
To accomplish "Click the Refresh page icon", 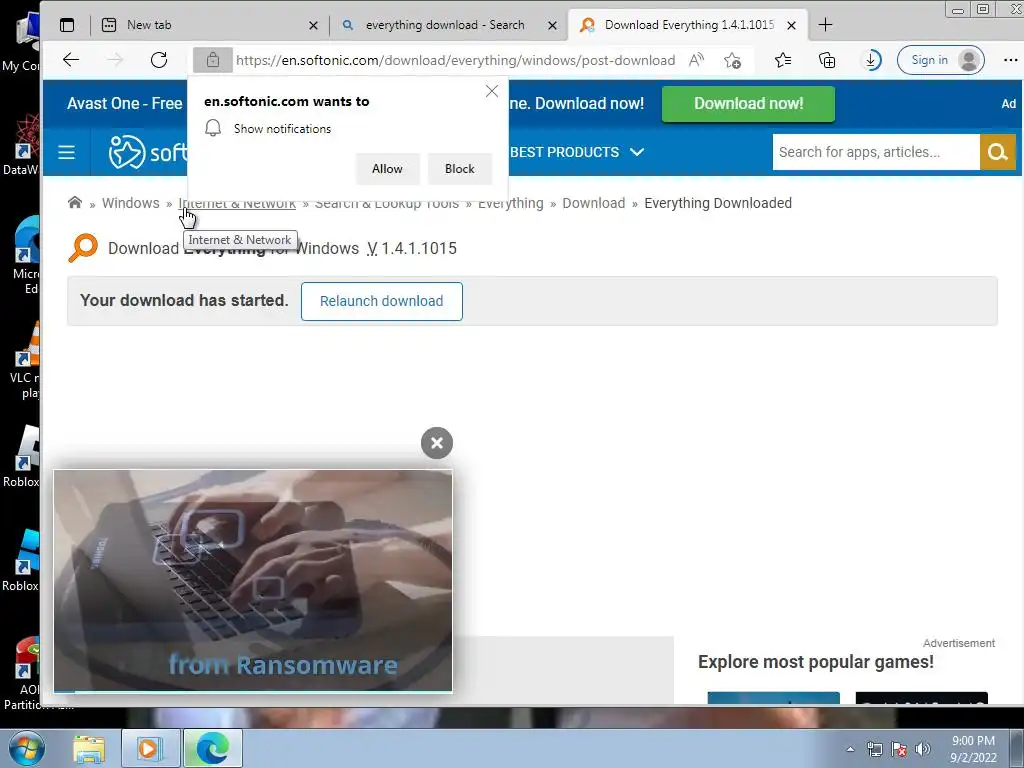I will tap(159, 60).
